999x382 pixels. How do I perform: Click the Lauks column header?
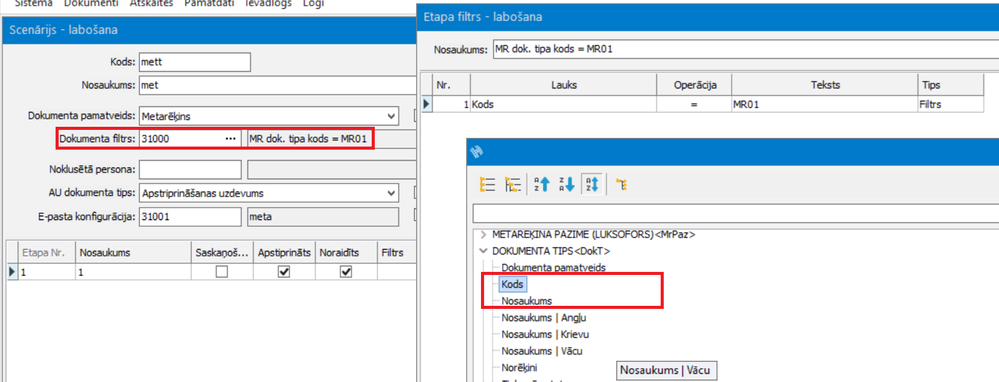coord(563,85)
